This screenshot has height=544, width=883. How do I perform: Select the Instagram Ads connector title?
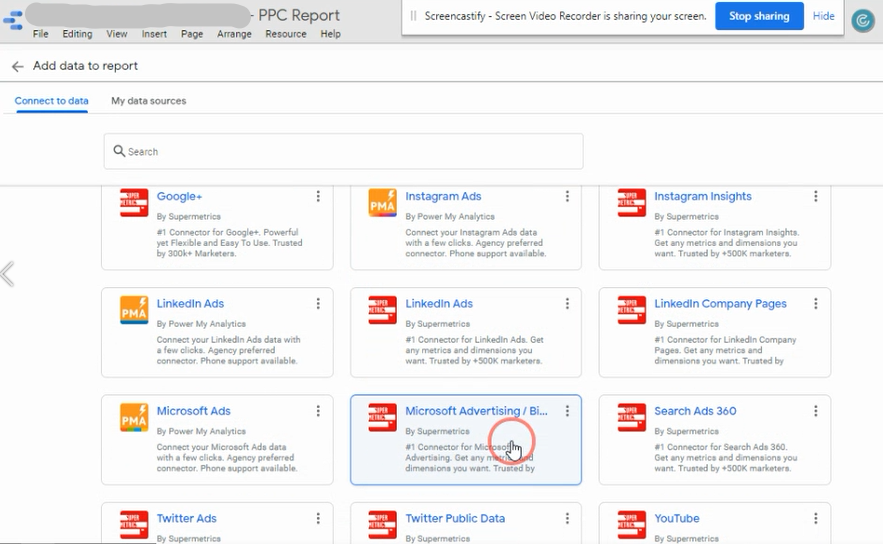[443, 196]
